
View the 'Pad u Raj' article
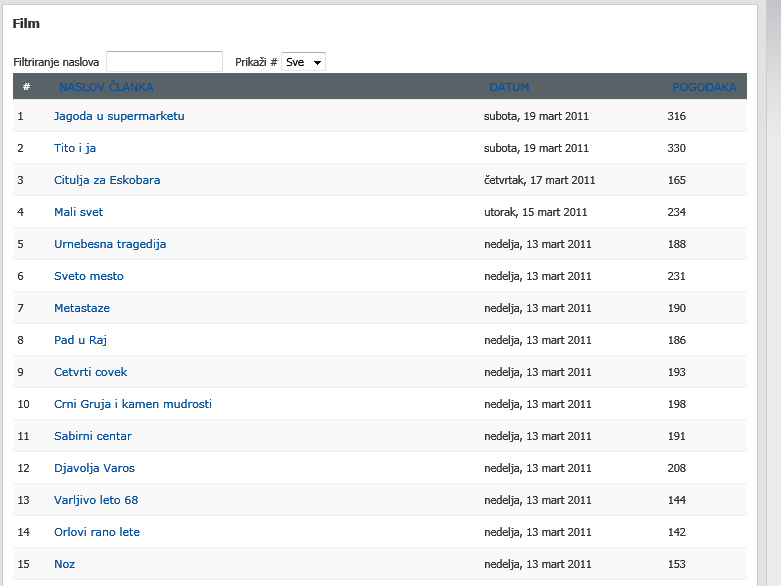(80, 340)
